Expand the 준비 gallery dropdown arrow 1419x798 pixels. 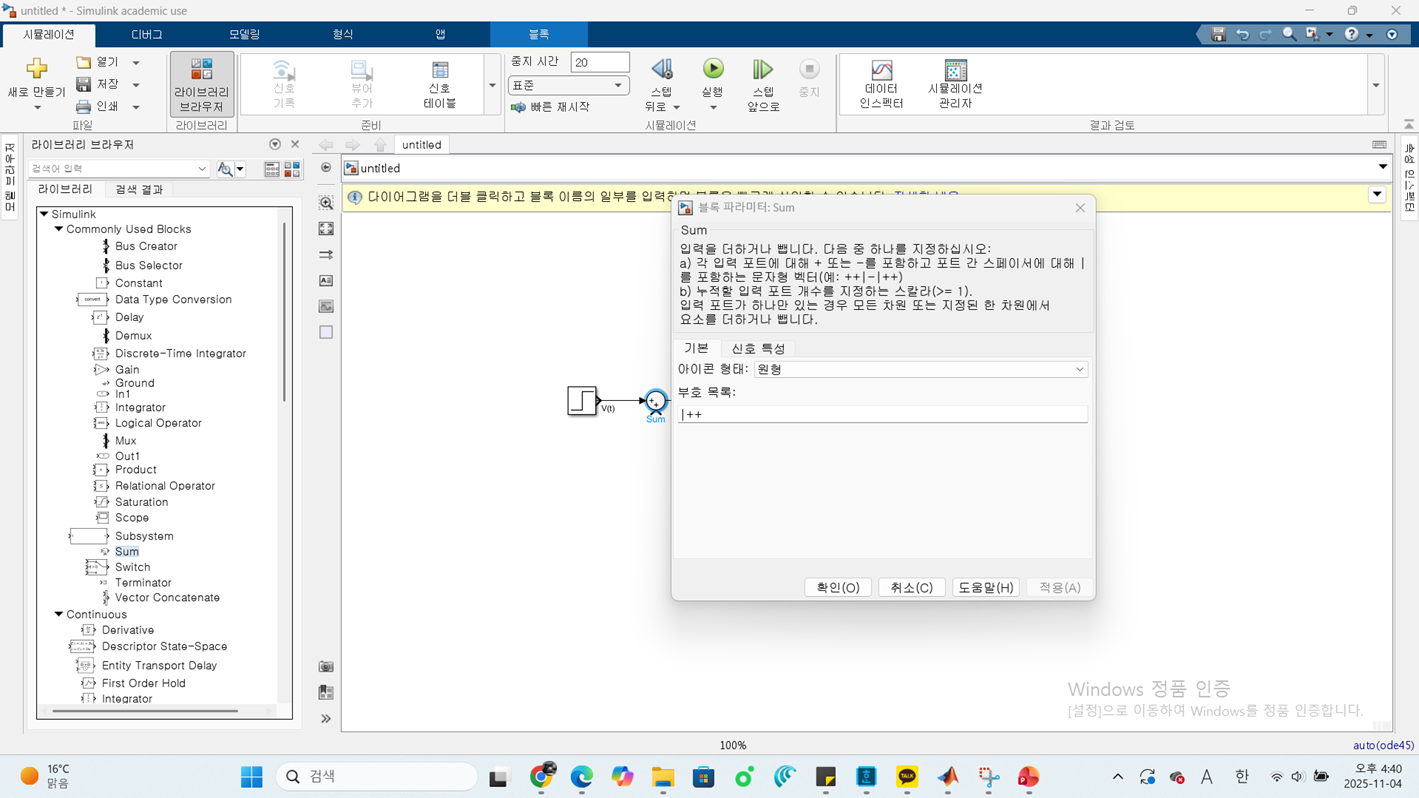pos(492,85)
